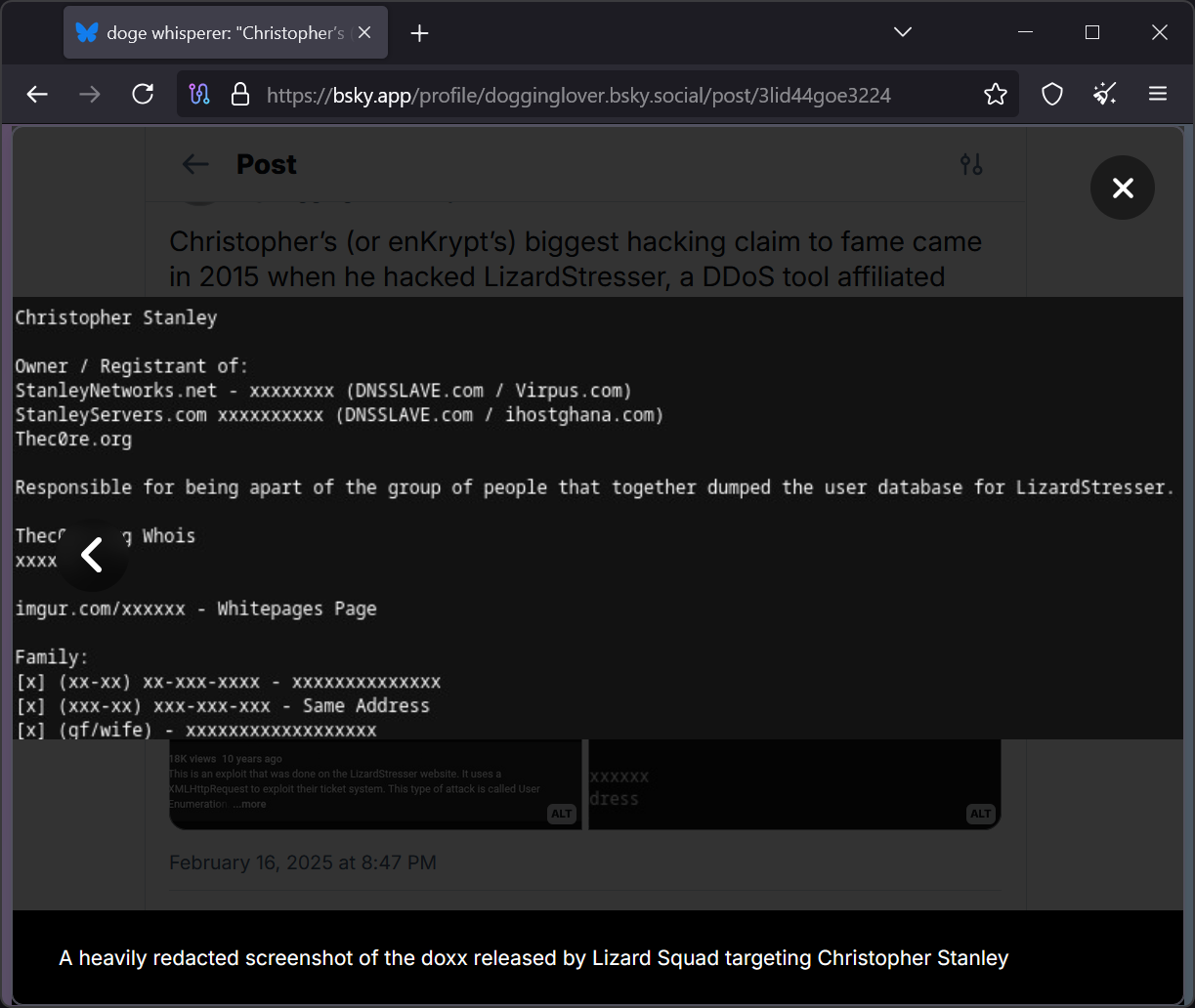Bookmark this page with the star icon

[996, 94]
